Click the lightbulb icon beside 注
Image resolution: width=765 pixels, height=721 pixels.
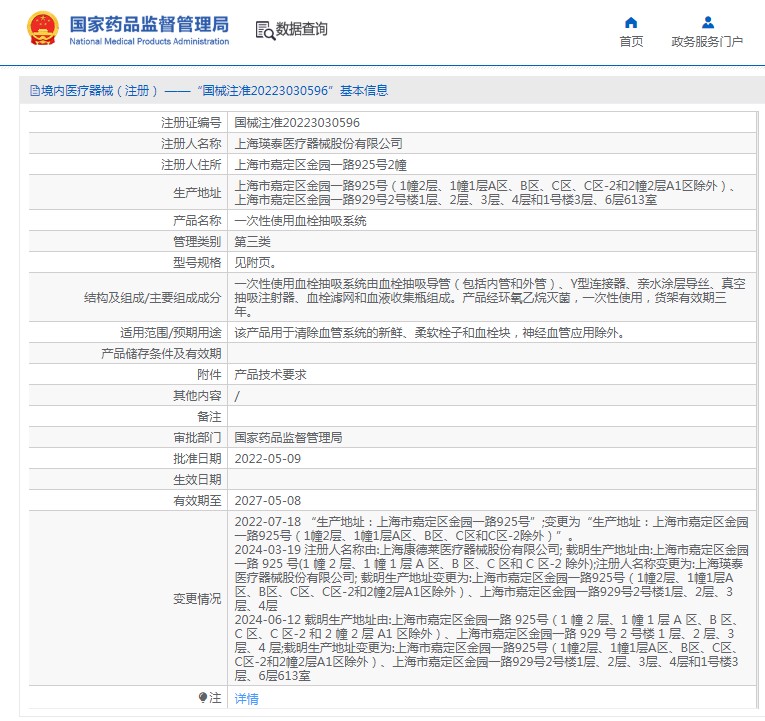(203, 698)
